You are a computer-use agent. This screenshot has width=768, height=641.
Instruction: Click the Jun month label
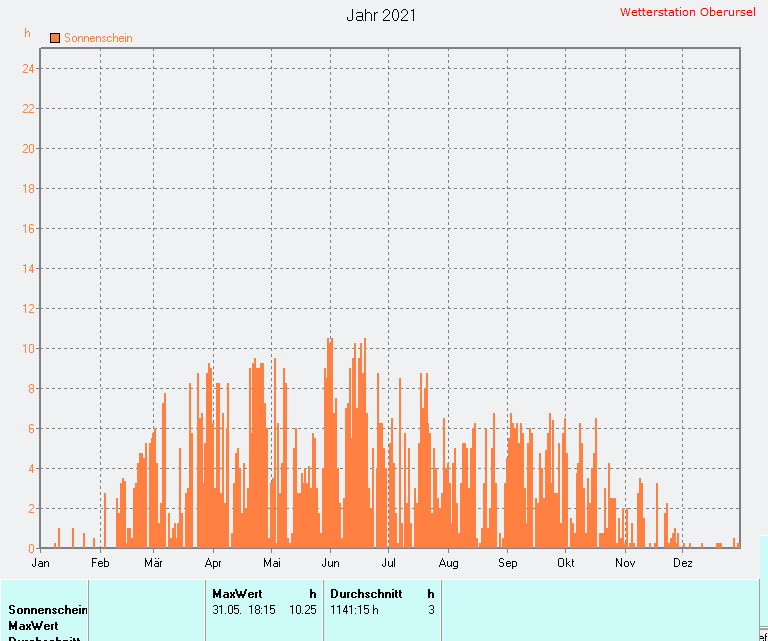point(331,563)
